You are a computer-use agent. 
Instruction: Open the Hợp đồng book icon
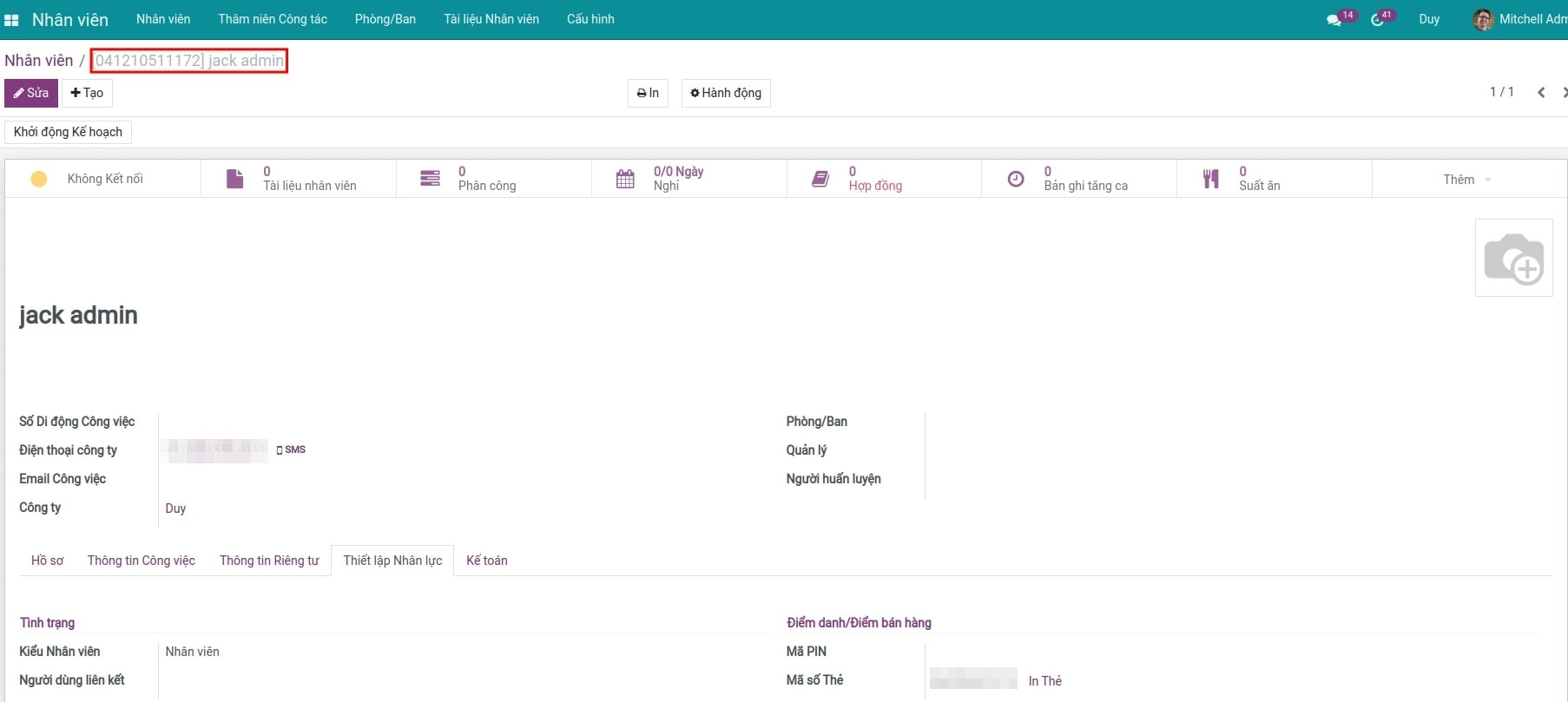820,179
